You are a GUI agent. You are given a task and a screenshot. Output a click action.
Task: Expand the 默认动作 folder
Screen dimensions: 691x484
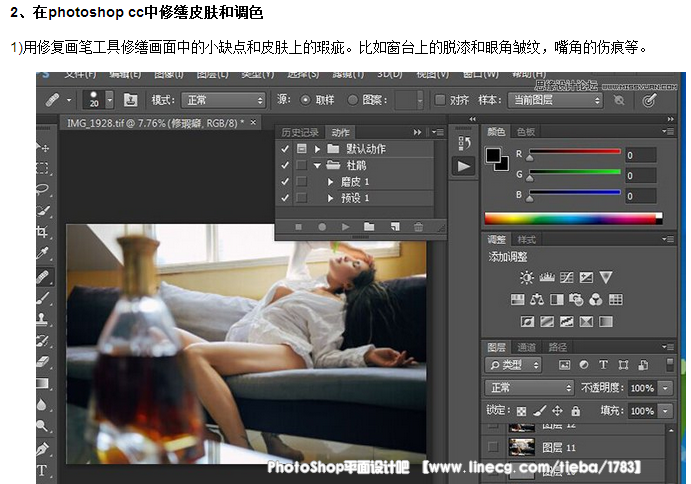point(317,149)
